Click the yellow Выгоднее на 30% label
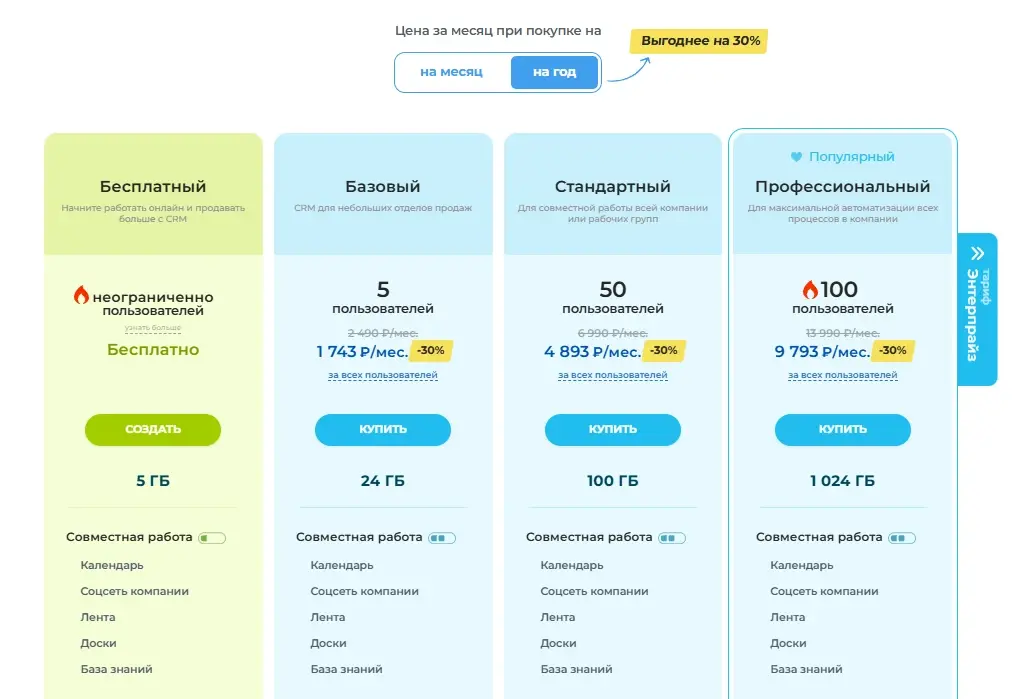 pyautogui.click(x=700, y=42)
